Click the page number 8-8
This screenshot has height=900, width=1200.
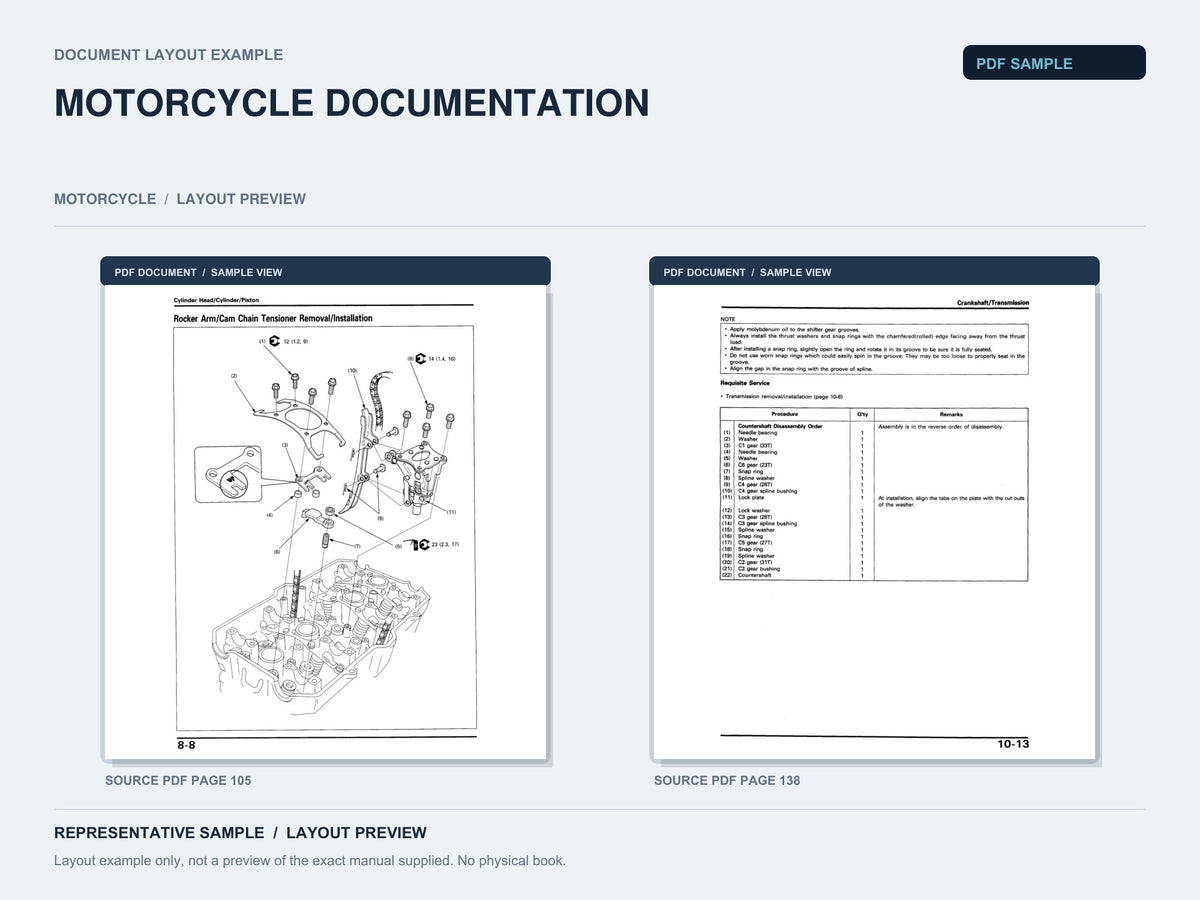pos(186,745)
